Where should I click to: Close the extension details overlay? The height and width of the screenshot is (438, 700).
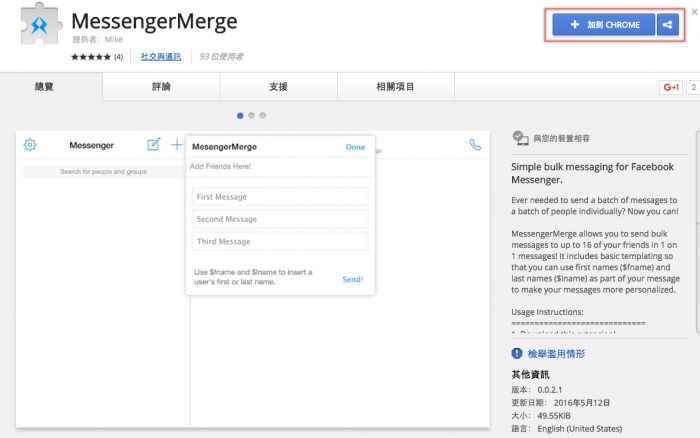coord(694,12)
